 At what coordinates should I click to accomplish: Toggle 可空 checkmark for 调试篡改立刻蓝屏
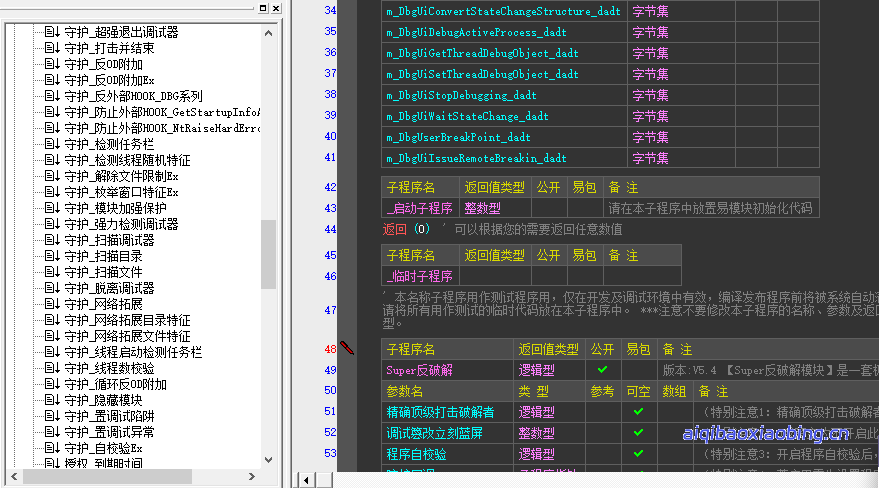click(x=638, y=433)
